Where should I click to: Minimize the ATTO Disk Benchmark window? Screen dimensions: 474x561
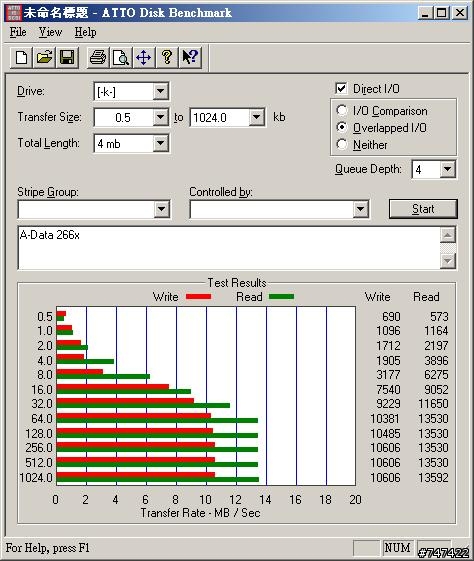(x=425, y=13)
